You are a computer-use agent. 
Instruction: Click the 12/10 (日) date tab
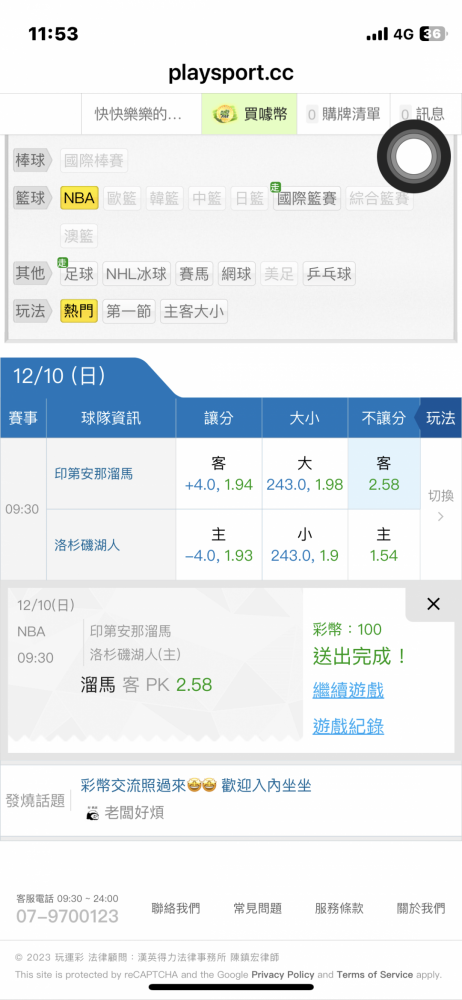59,376
